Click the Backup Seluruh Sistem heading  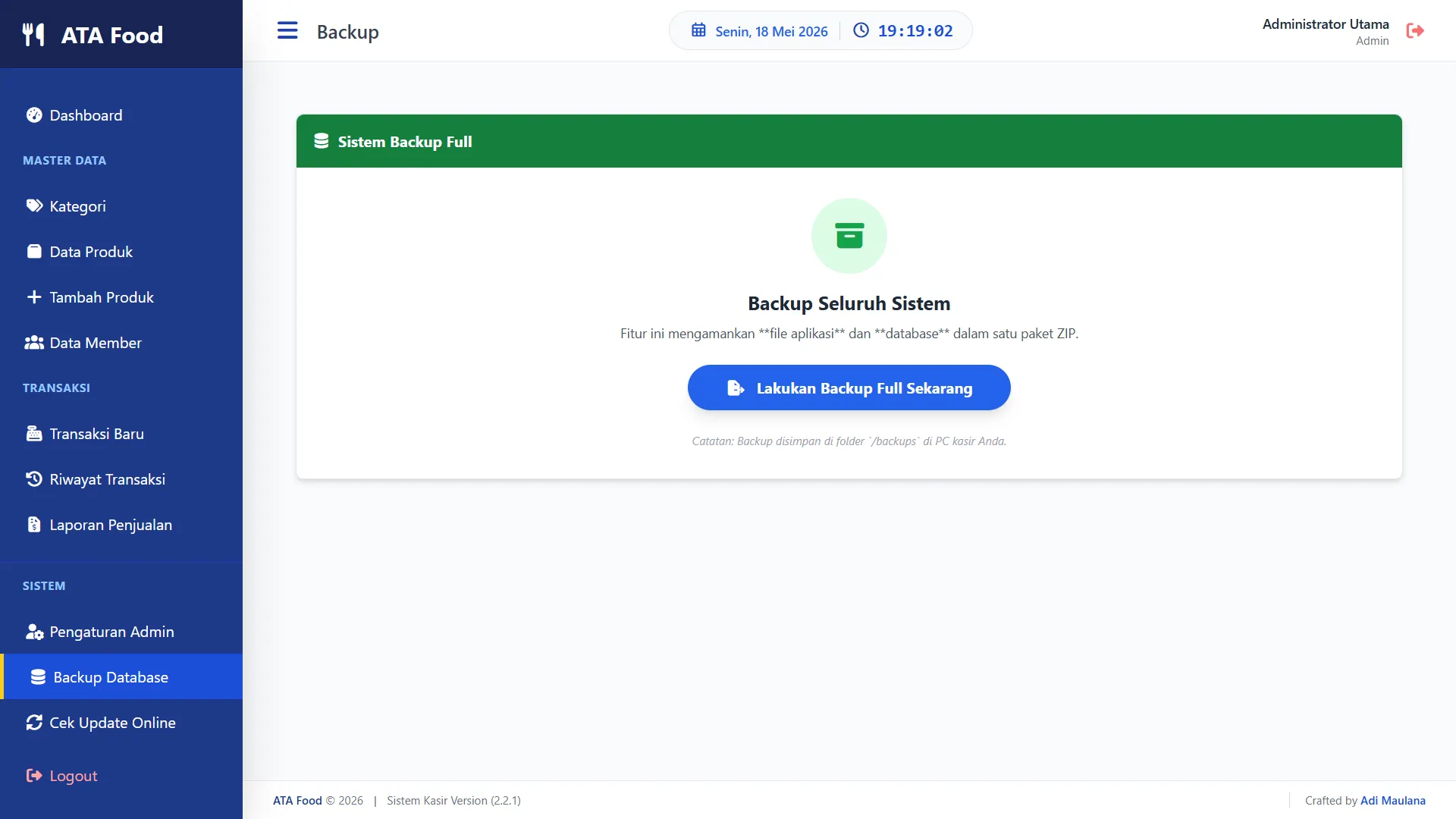(x=849, y=303)
